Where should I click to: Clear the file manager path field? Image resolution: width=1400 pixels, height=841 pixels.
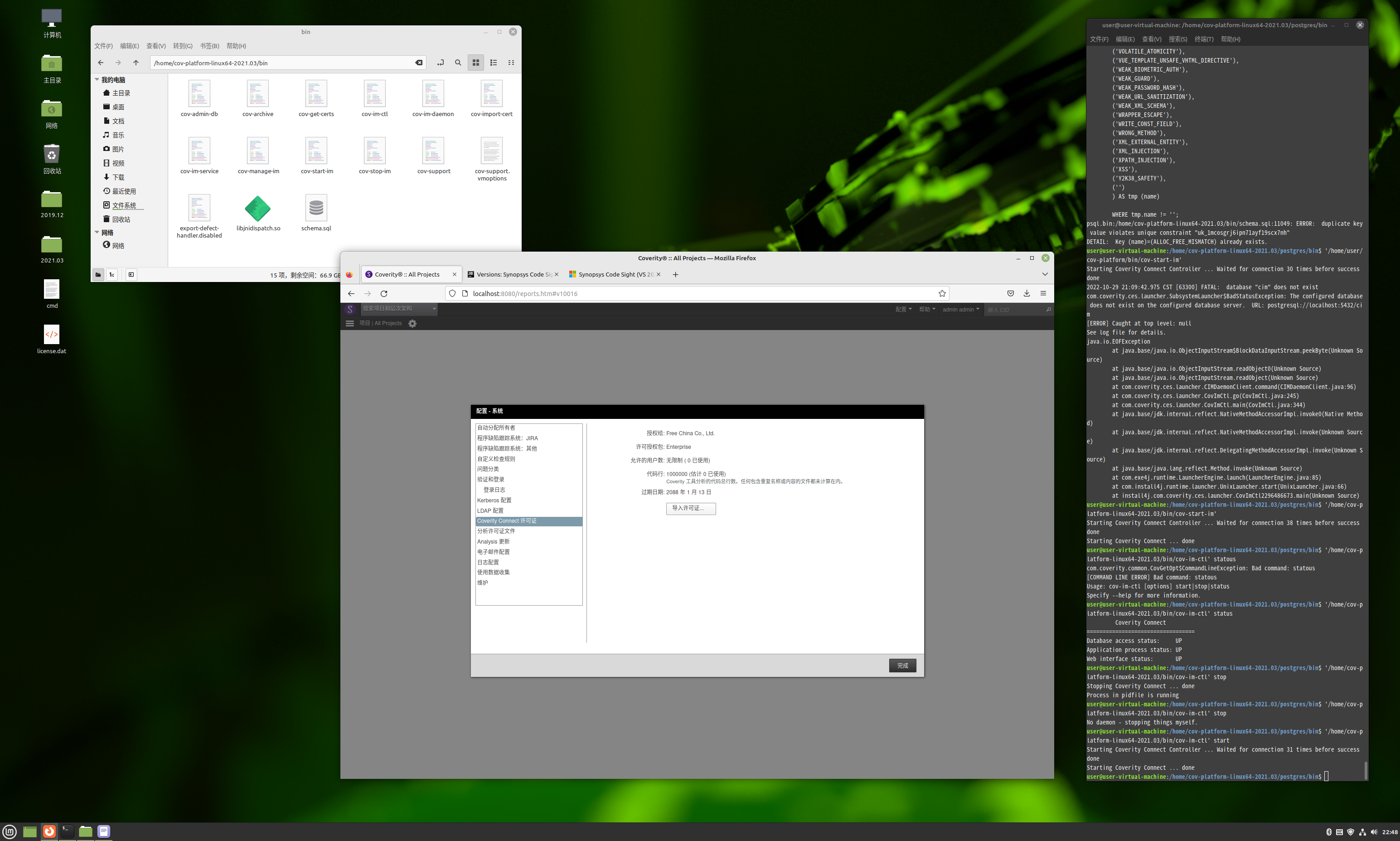tap(418, 63)
